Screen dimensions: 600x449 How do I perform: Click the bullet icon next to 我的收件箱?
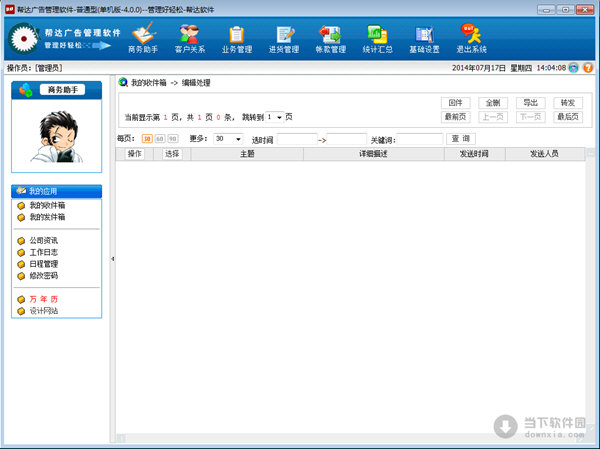(x=21, y=206)
